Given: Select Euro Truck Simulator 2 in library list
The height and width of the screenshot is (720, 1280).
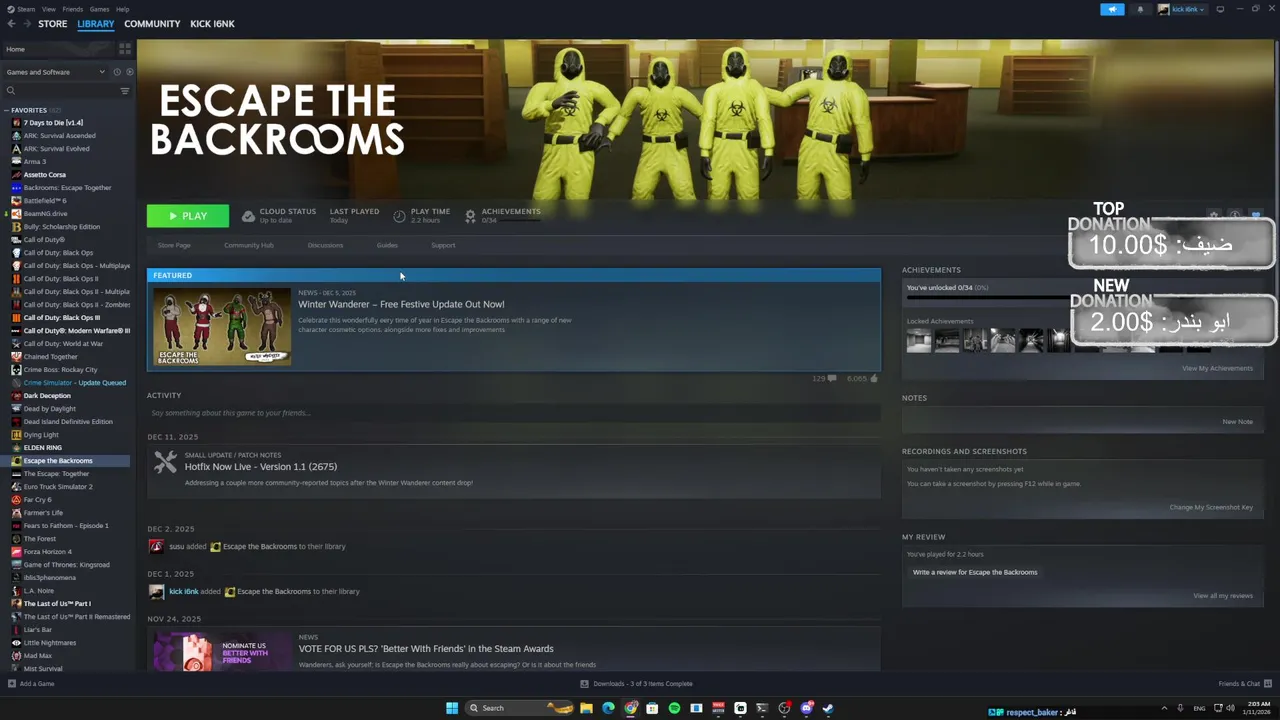Looking at the screenshot, I should pos(58,487).
